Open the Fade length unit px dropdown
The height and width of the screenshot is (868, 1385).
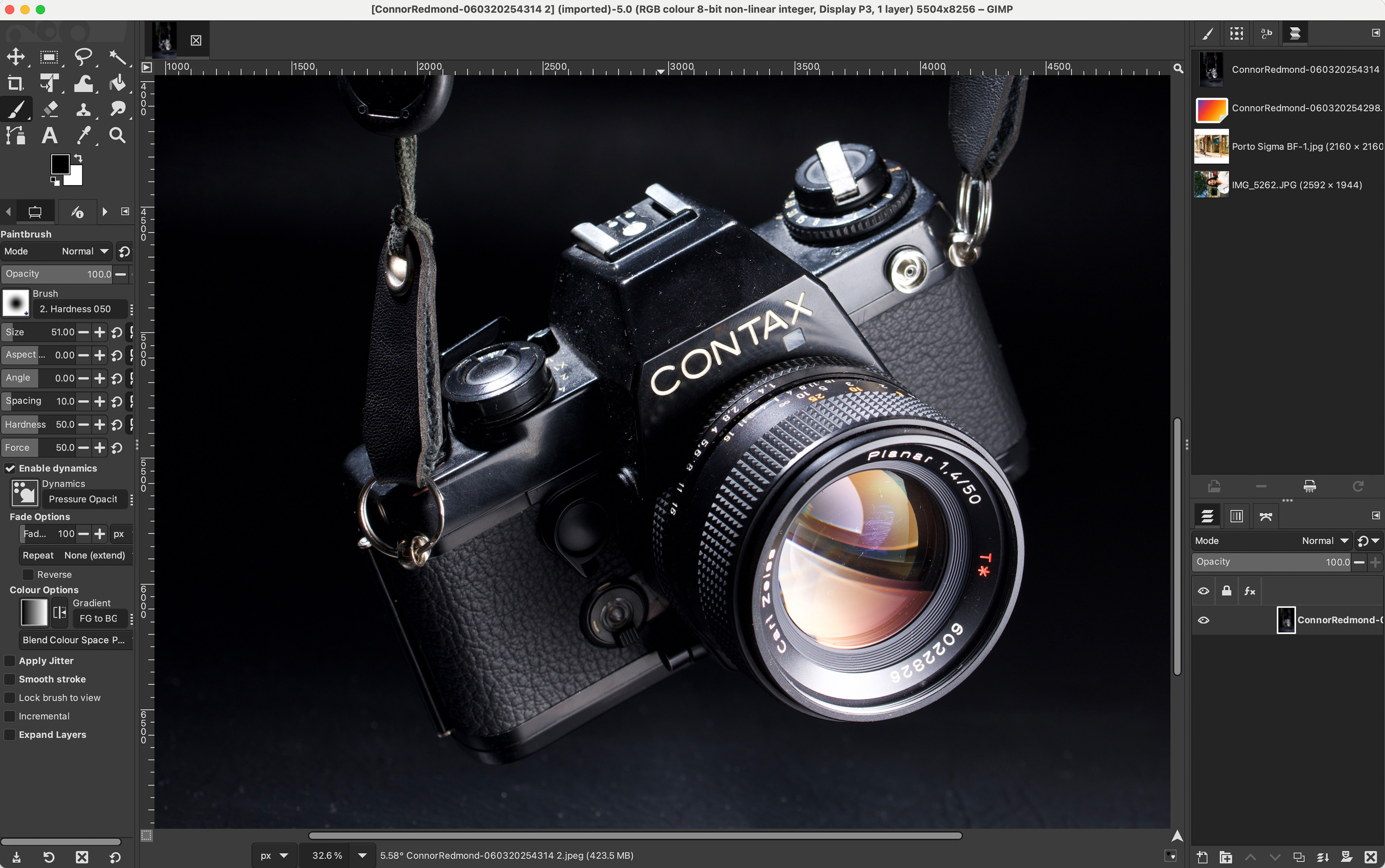tap(120, 534)
